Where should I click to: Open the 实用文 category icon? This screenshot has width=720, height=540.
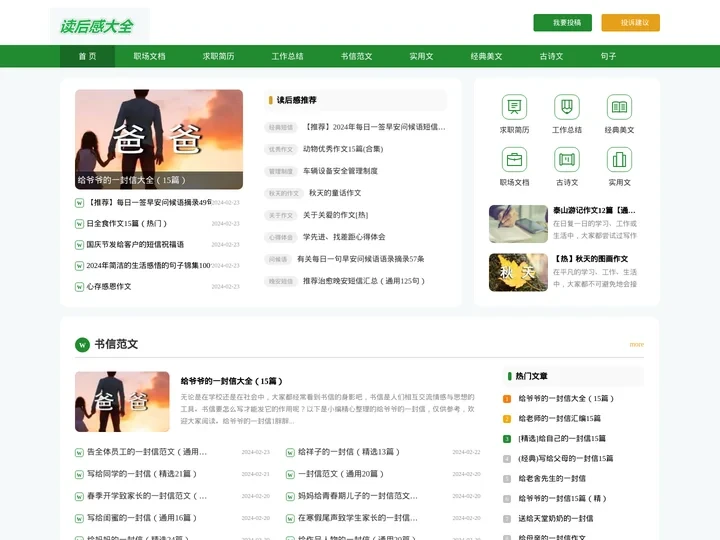[x=619, y=159]
